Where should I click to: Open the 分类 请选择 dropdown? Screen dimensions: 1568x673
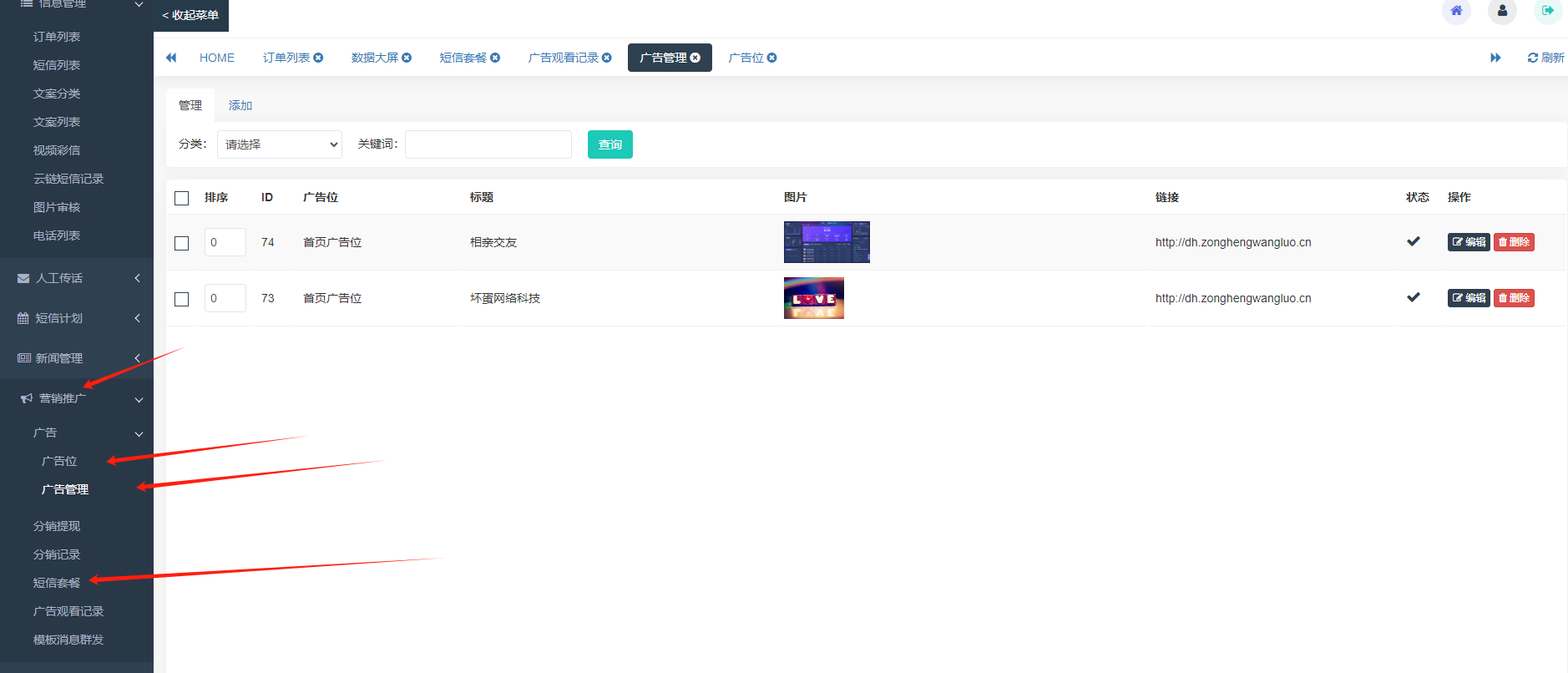280,144
